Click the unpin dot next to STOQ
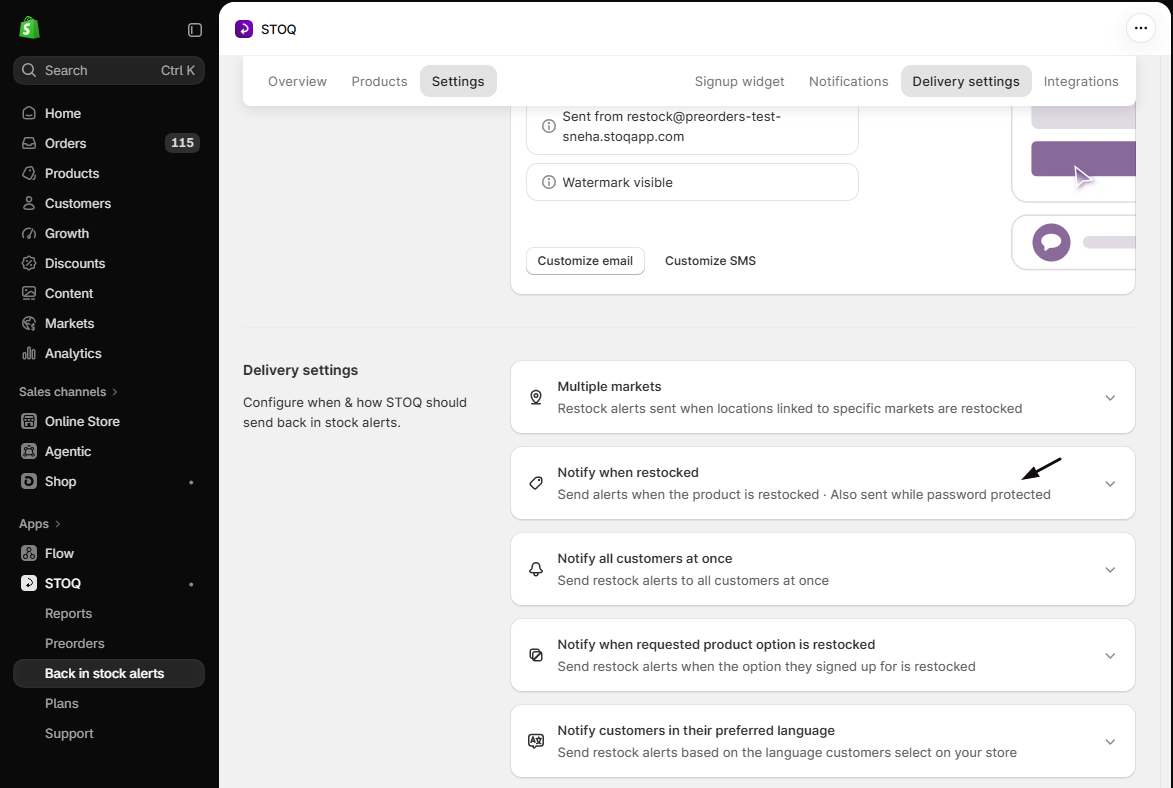This screenshot has height=788, width=1173. tap(191, 584)
